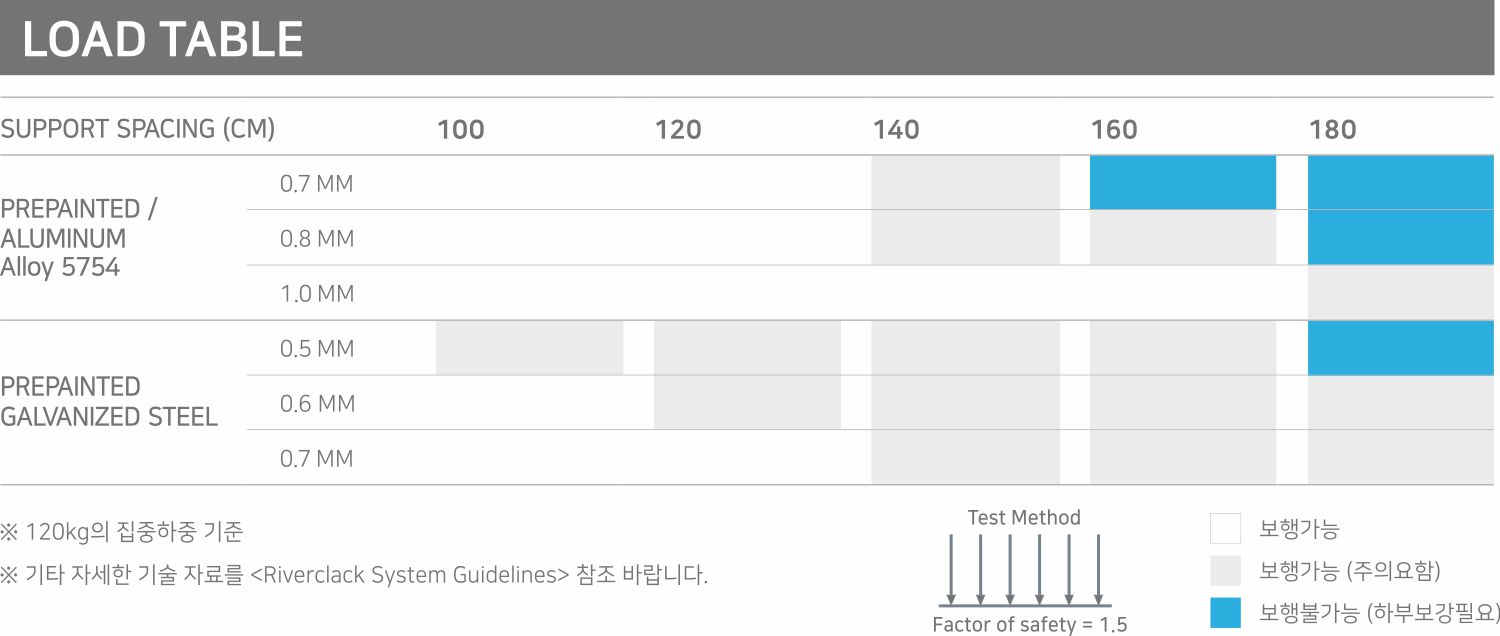This screenshot has width=1500, height=636.
Task: Click the 0.8 MM aluminum row label
Action: pyautogui.click(x=316, y=239)
